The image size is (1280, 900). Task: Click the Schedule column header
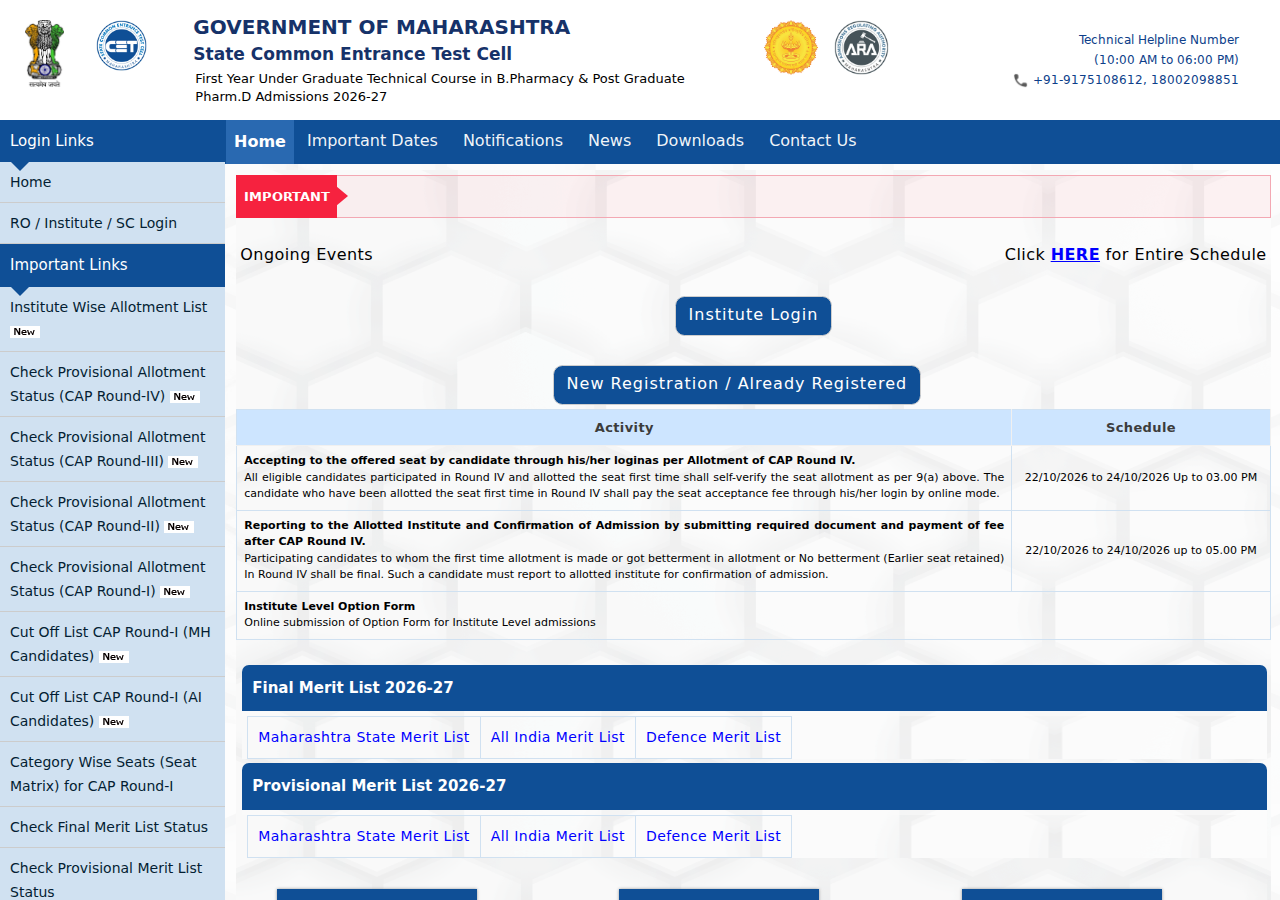(1141, 428)
